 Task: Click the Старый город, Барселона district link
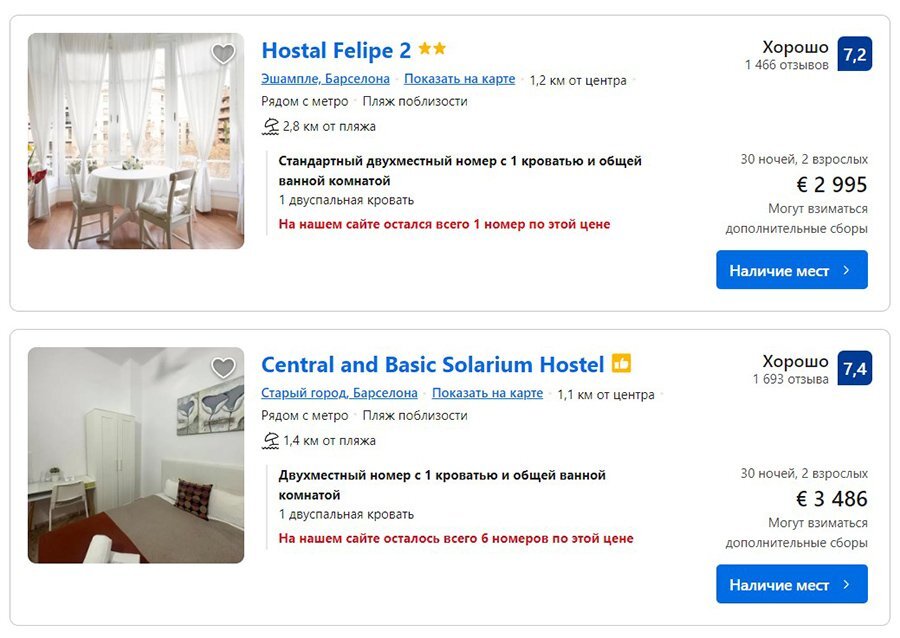339,393
